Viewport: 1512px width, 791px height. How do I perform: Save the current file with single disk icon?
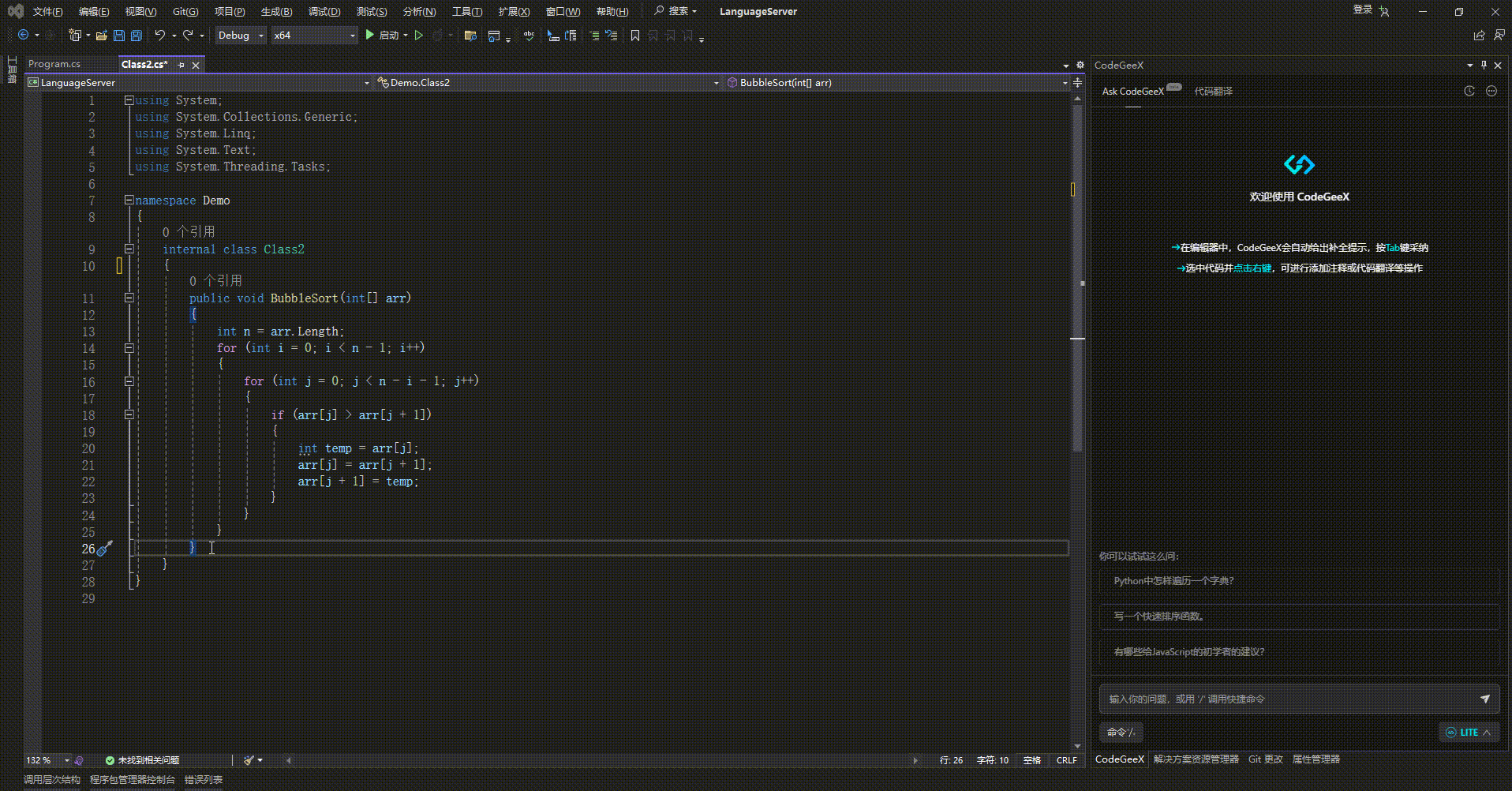tap(119, 35)
